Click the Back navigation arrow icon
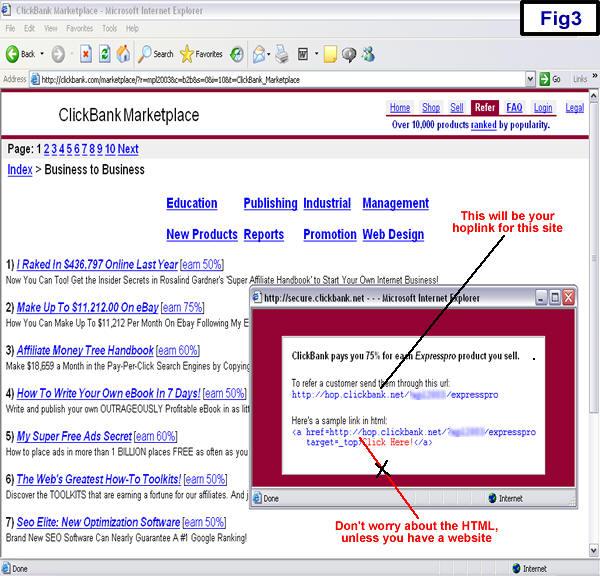This screenshot has width=600, height=576. (x=12, y=54)
